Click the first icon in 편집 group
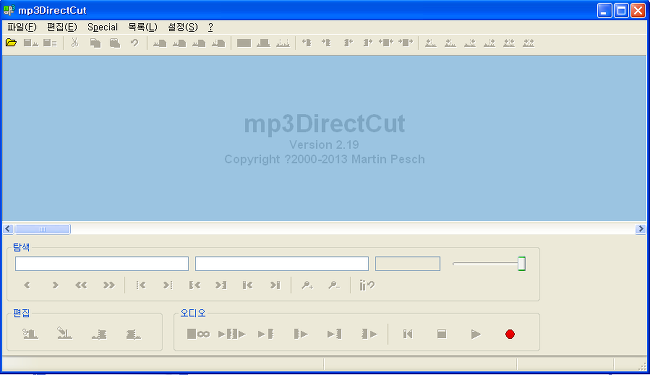650x375 pixels. tap(30, 334)
